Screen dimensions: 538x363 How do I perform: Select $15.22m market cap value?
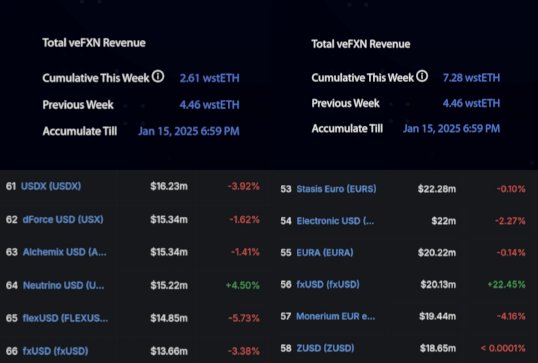tap(169, 285)
